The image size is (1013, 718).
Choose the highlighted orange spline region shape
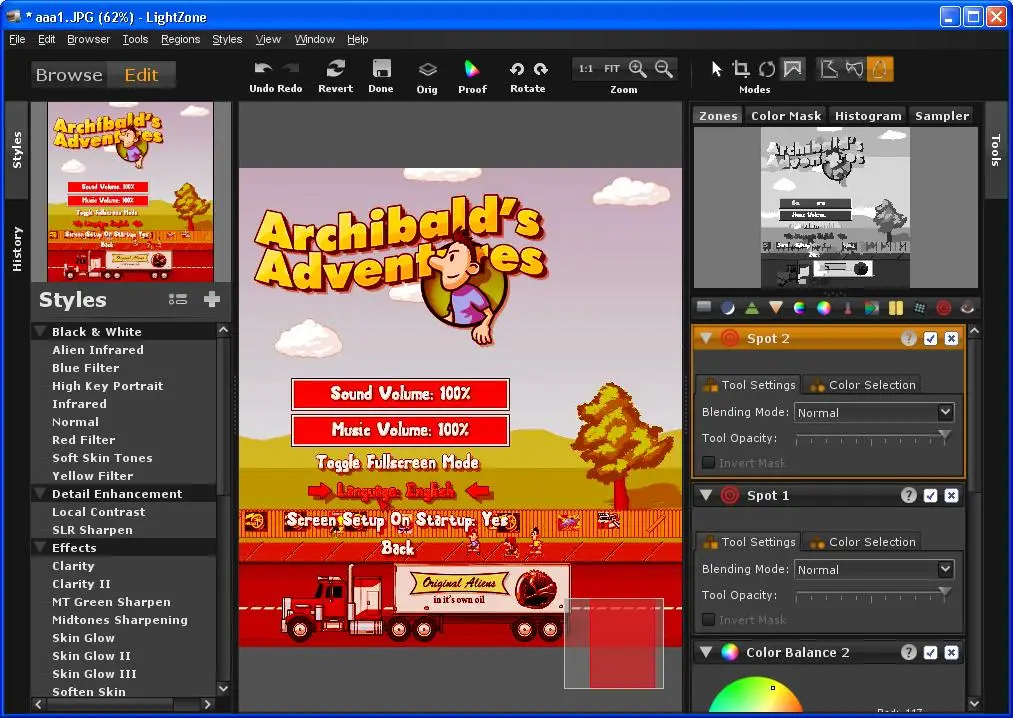click(x=879, y=69)
